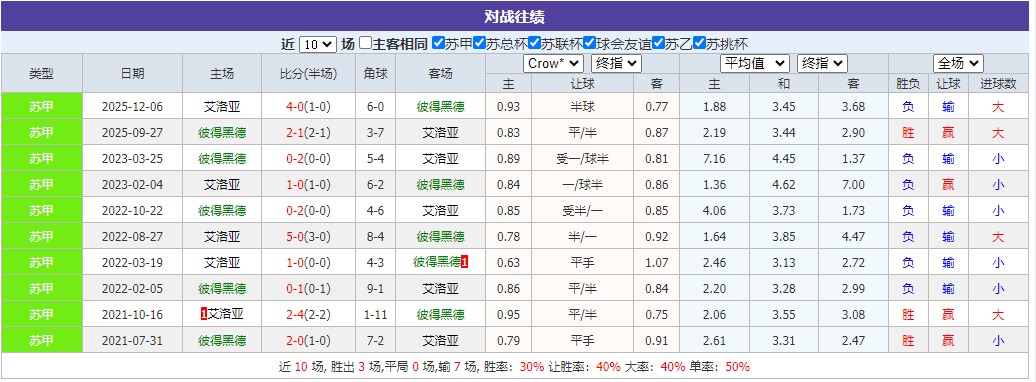Uncheck the 苏总杯 checkbox
This screenshot has height=382, width=1036.
click(x=480, y=44)
